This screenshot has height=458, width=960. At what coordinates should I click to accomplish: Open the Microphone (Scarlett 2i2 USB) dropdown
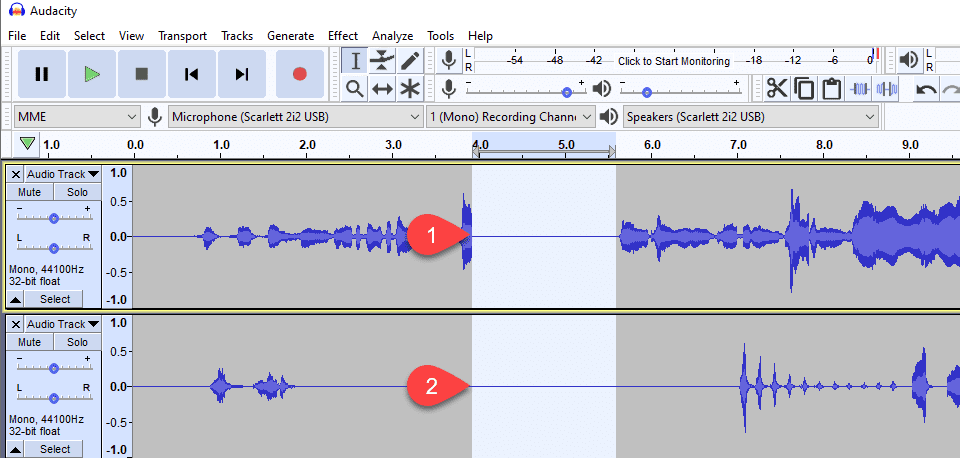point(295,116)
